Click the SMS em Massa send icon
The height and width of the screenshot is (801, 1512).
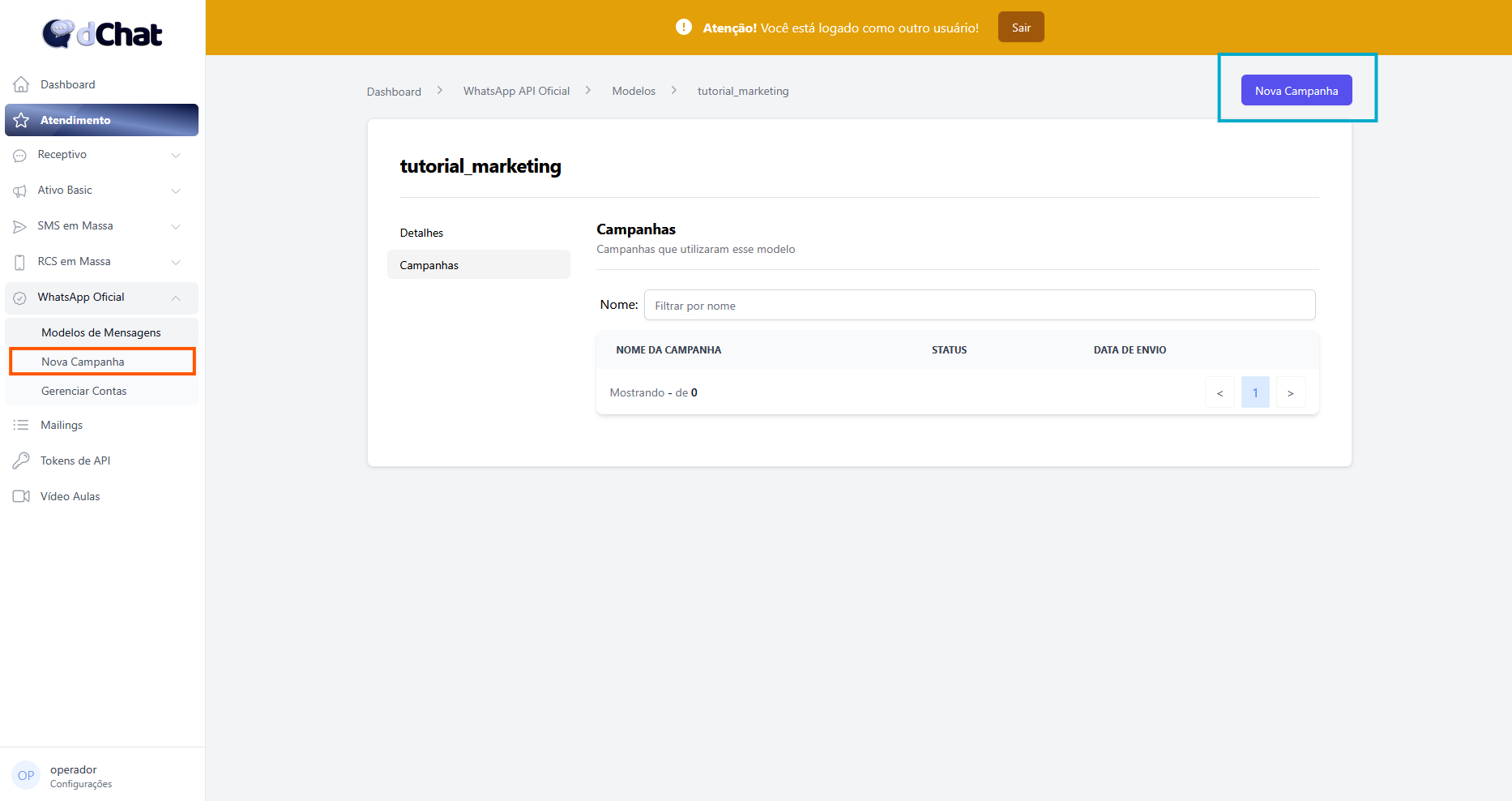click(x=20, y=226)
